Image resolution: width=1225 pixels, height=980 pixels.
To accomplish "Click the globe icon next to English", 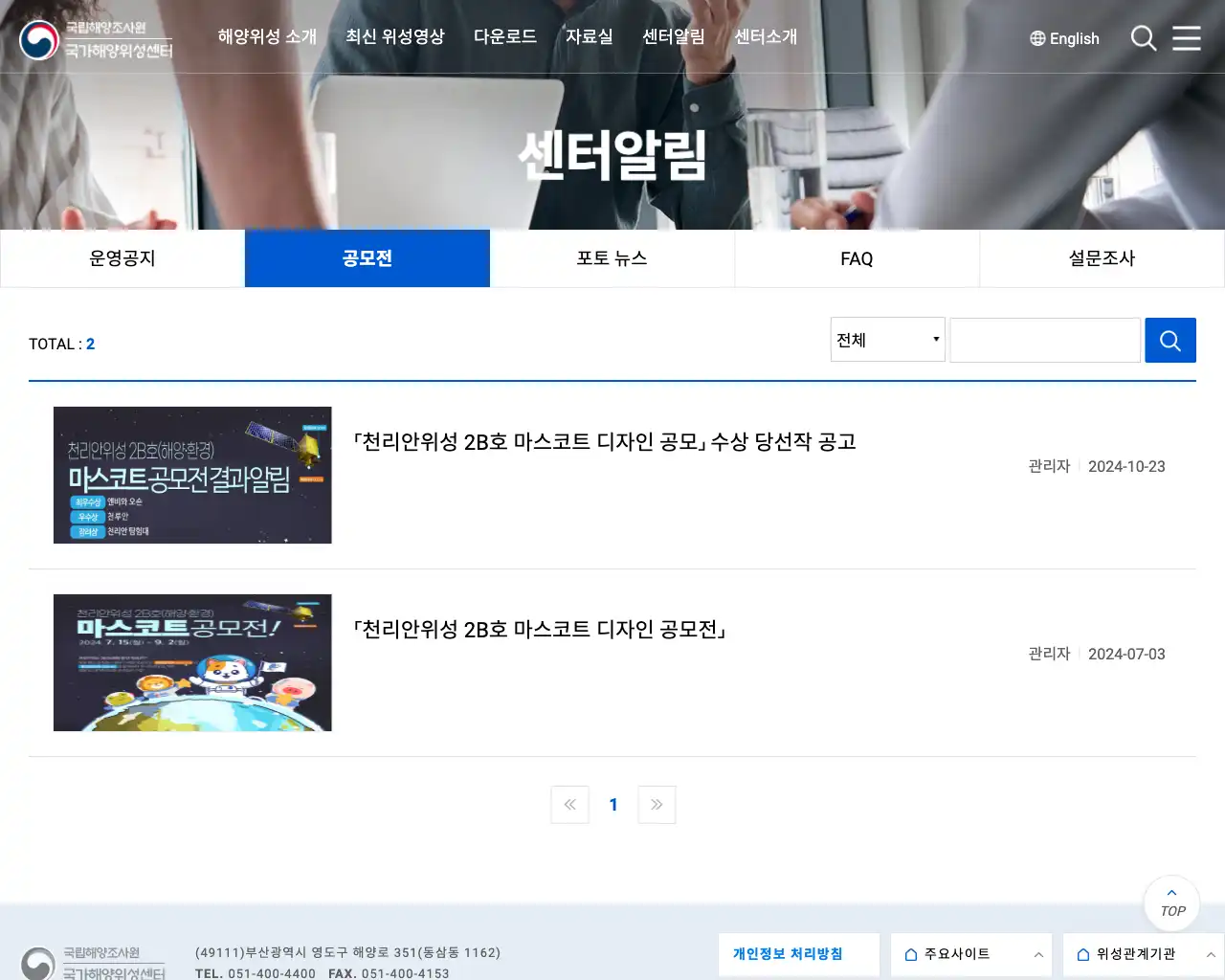I will click(1036, 38).
